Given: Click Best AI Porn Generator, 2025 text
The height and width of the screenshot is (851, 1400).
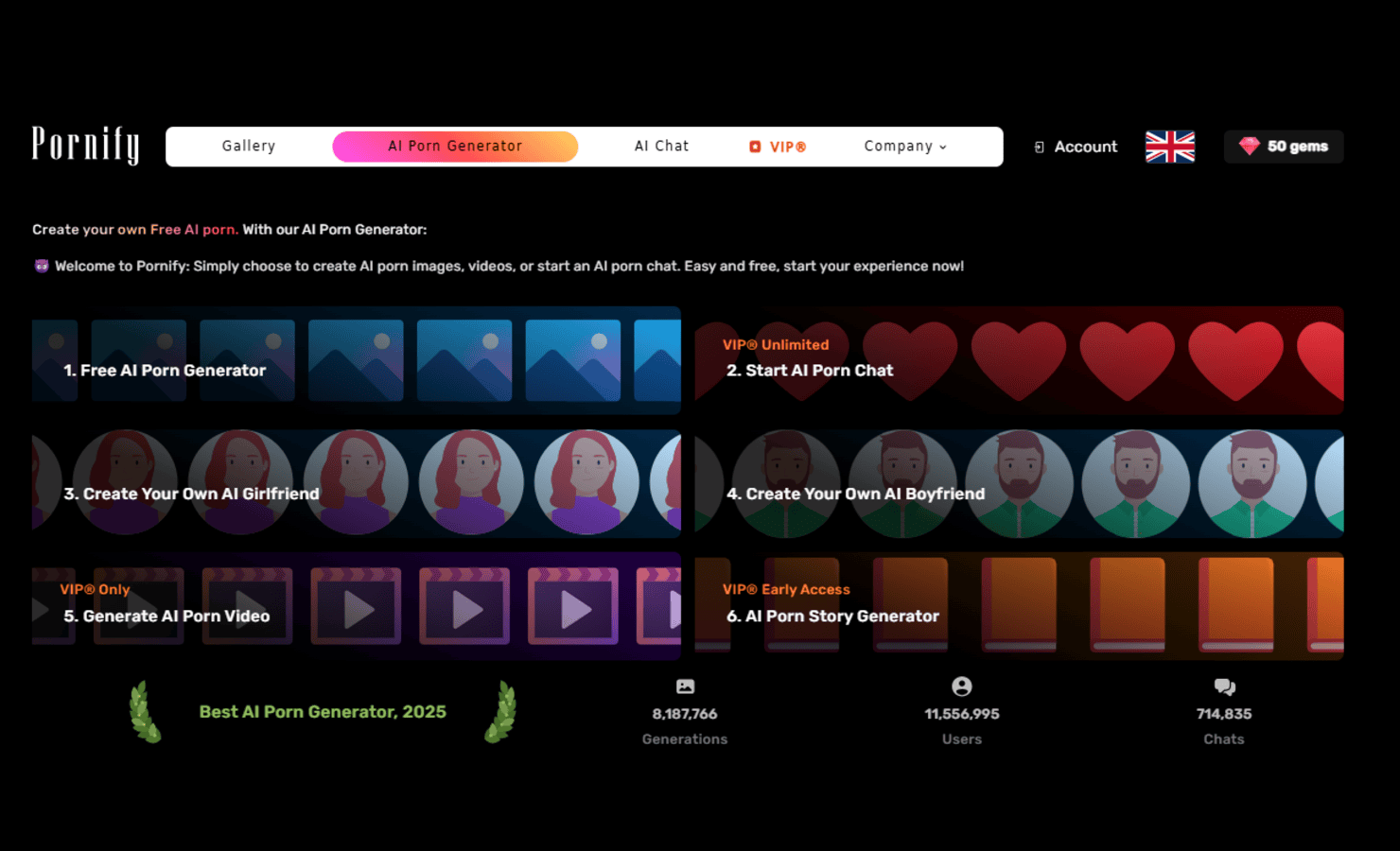Looking at the screenshot, I should pos(323,712).
